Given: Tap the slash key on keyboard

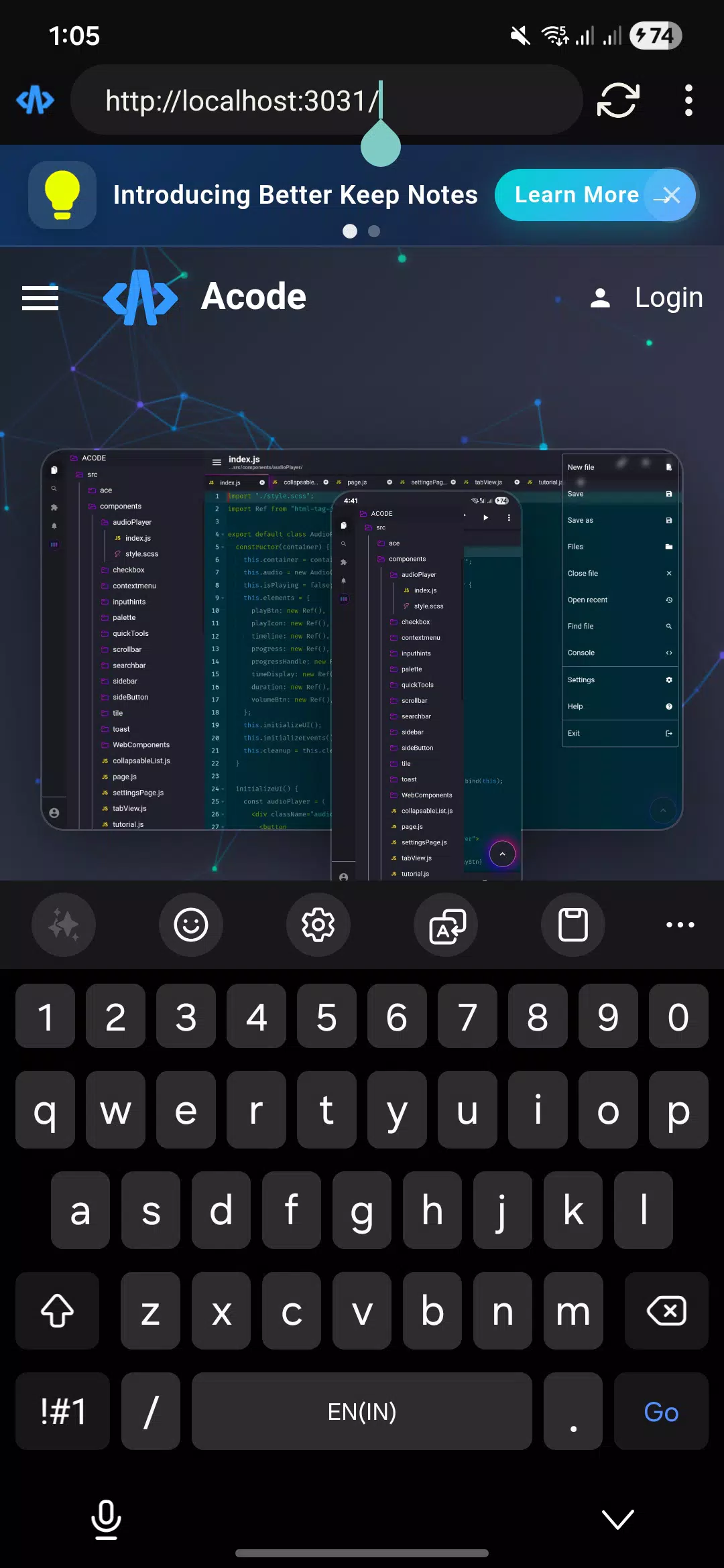Looking at the screenshot, I should [151, 1411].
